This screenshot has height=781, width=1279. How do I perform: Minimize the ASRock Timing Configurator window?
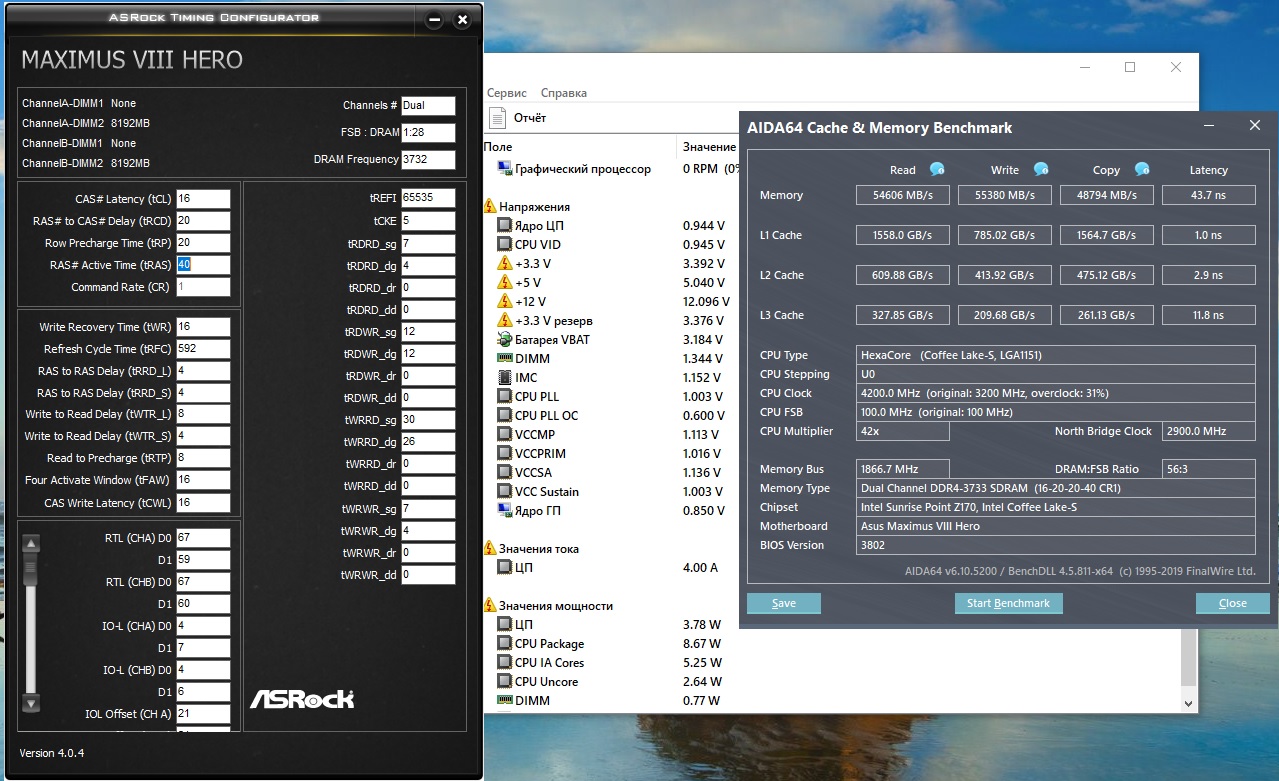click(434, 19)
